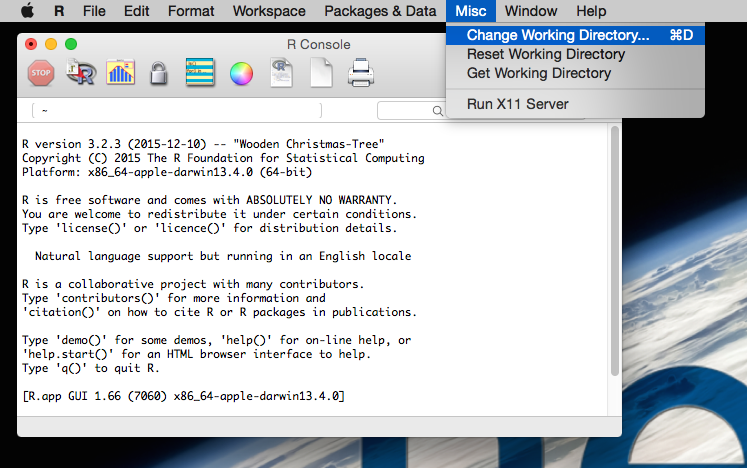The image size is (747, 468).
Task: Close the R Console window
Action: tap(31, 44)
